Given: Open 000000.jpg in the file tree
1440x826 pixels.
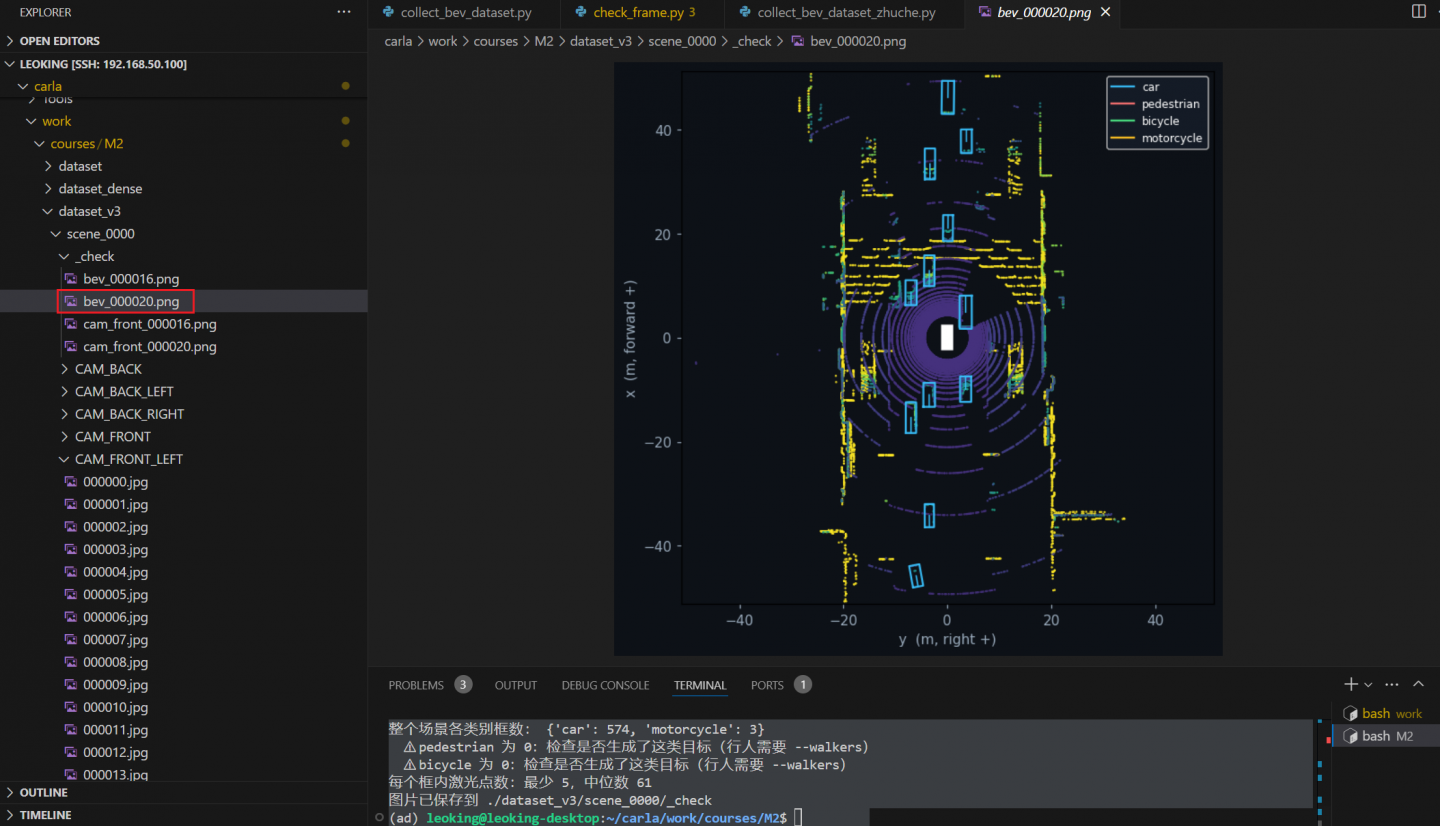Looking at the screenshot, I should point(184,481).
